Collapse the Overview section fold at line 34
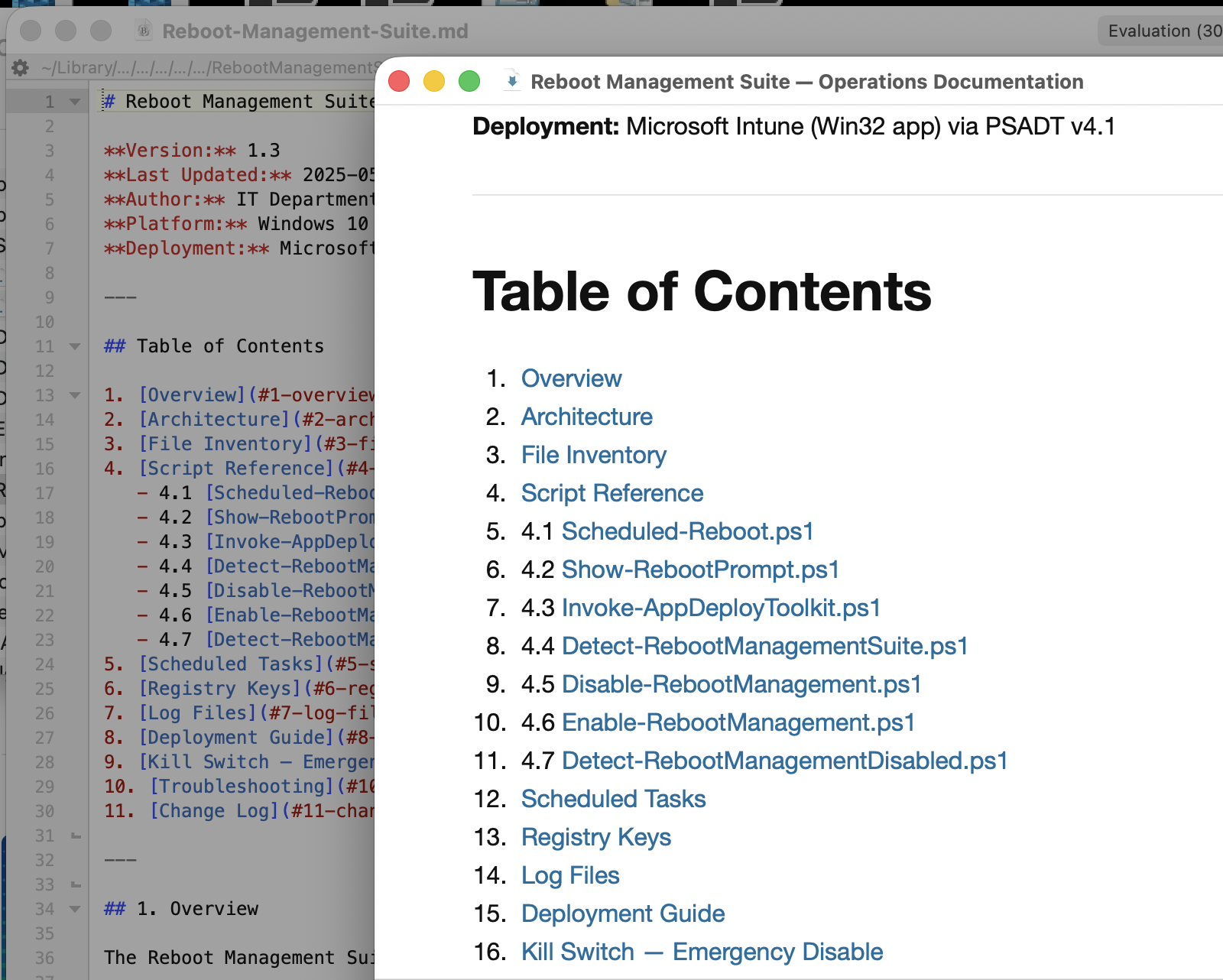 coord(75,909)
